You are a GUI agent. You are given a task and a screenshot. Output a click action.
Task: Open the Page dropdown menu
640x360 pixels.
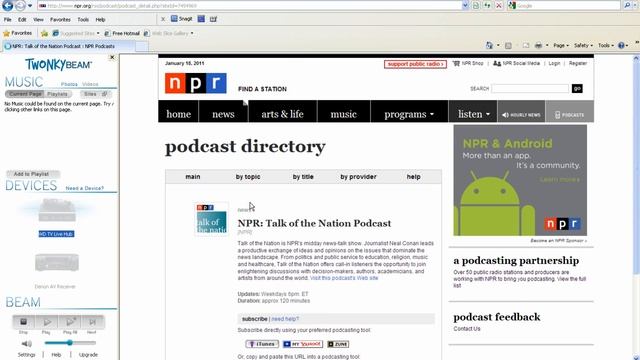tap(561, 45)
